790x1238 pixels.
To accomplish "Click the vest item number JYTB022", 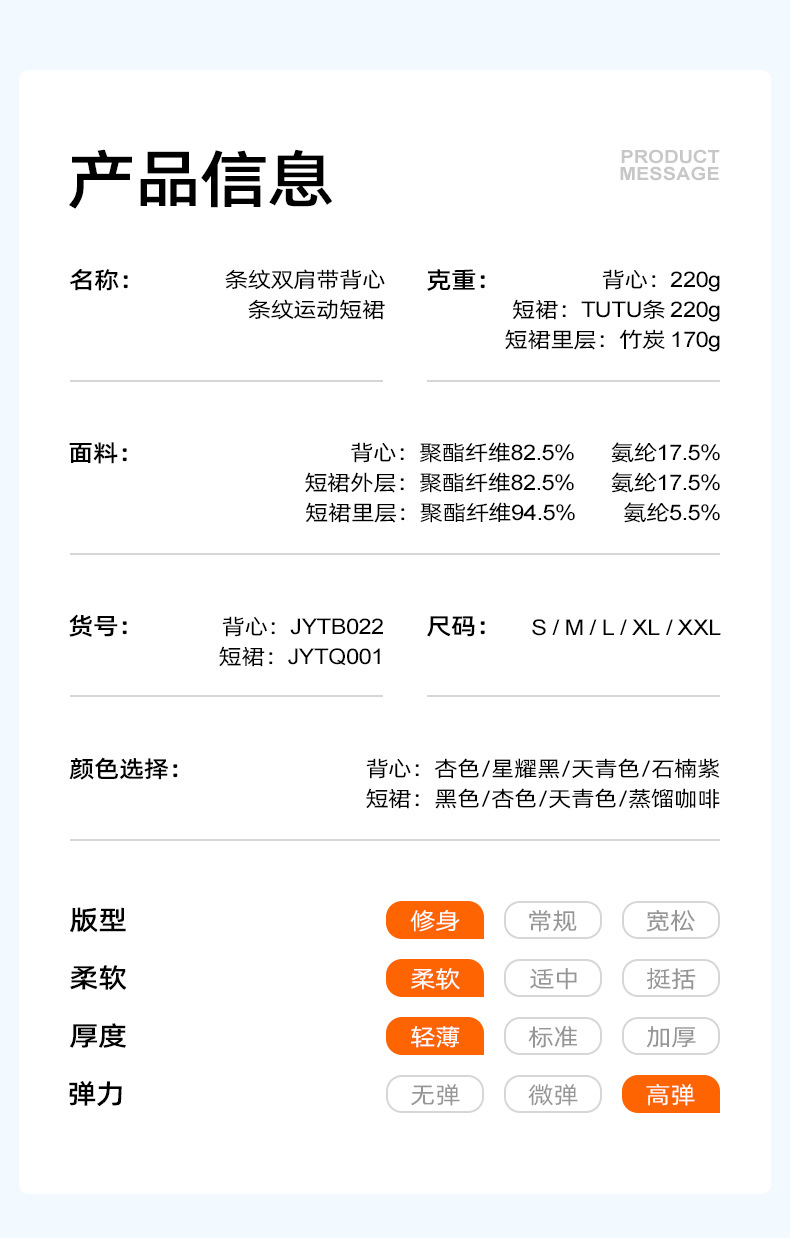I will pyautogui.click(x=337, y=627).
